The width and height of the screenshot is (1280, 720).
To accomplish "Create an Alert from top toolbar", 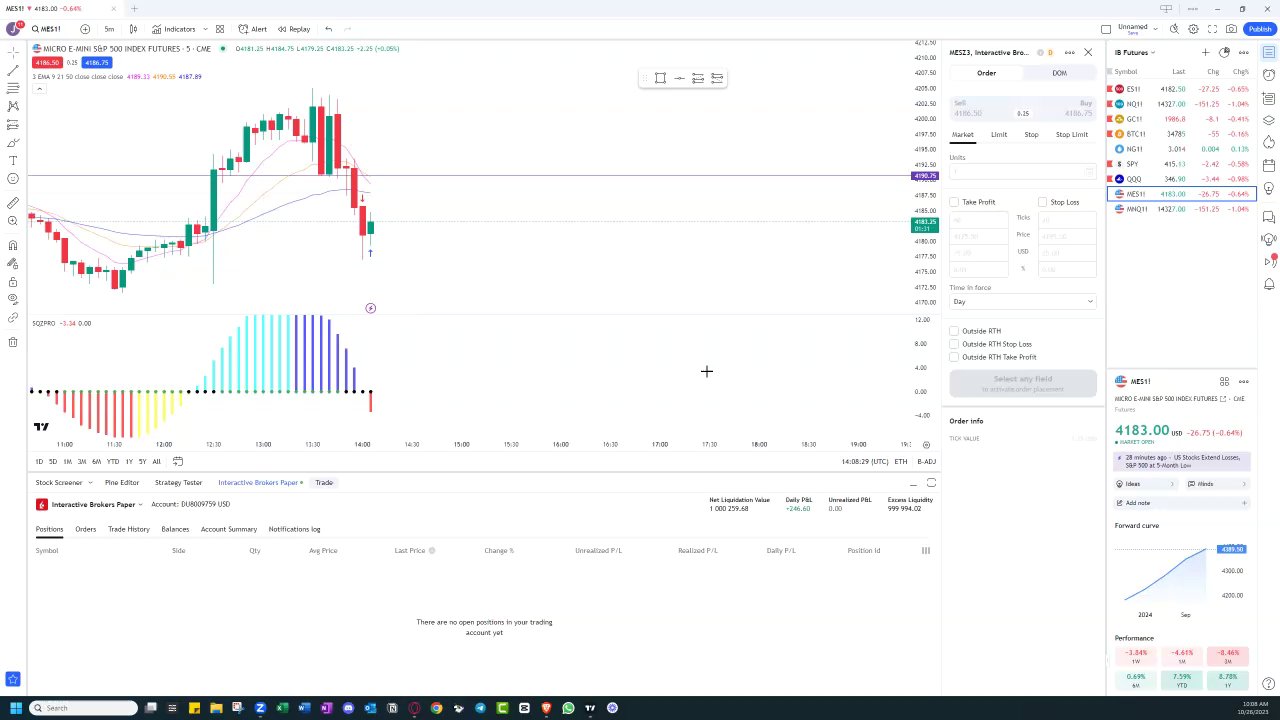I will 252,29.
